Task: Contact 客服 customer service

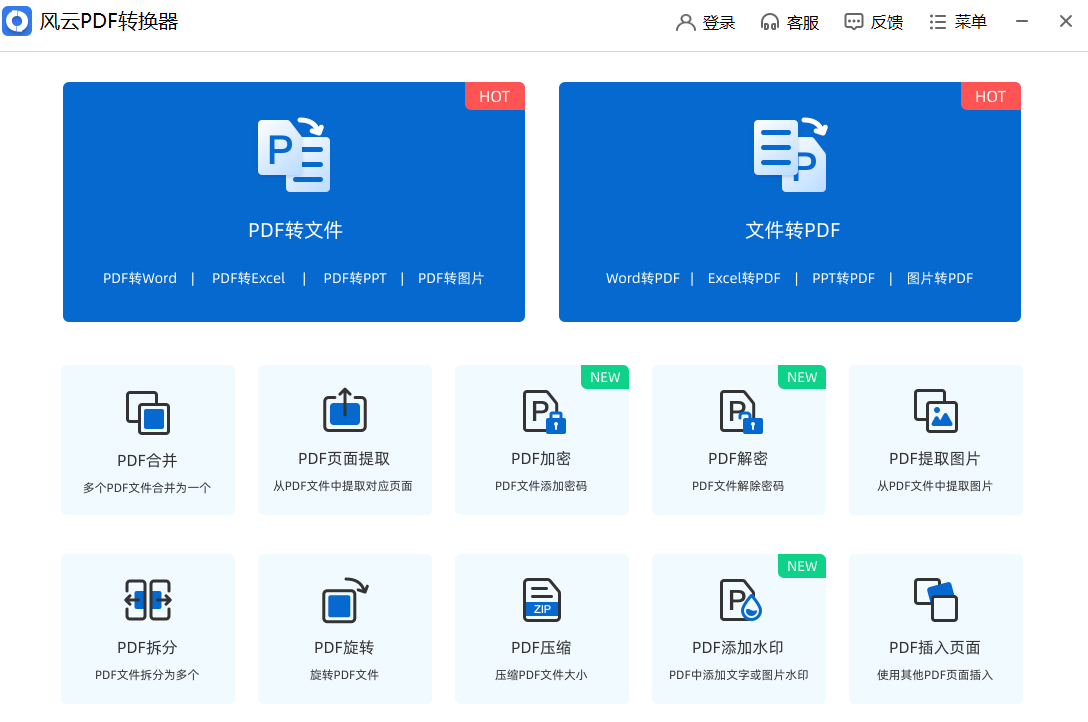Action: pos(790,21)
